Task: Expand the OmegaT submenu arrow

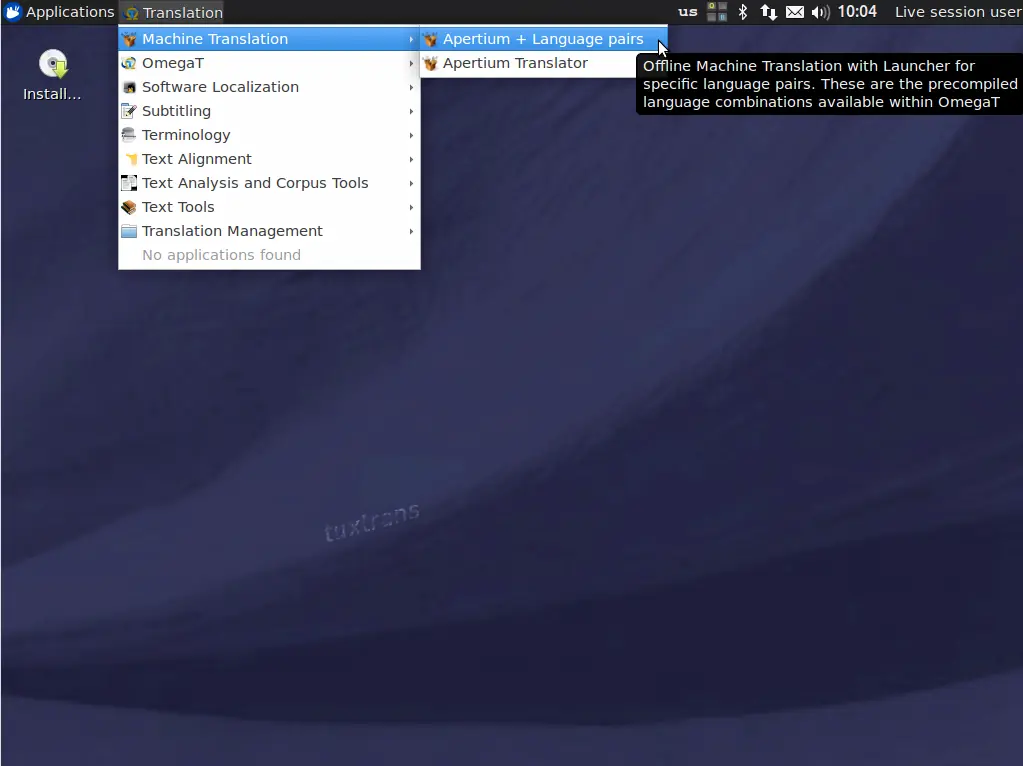Action: pos(411,63)
